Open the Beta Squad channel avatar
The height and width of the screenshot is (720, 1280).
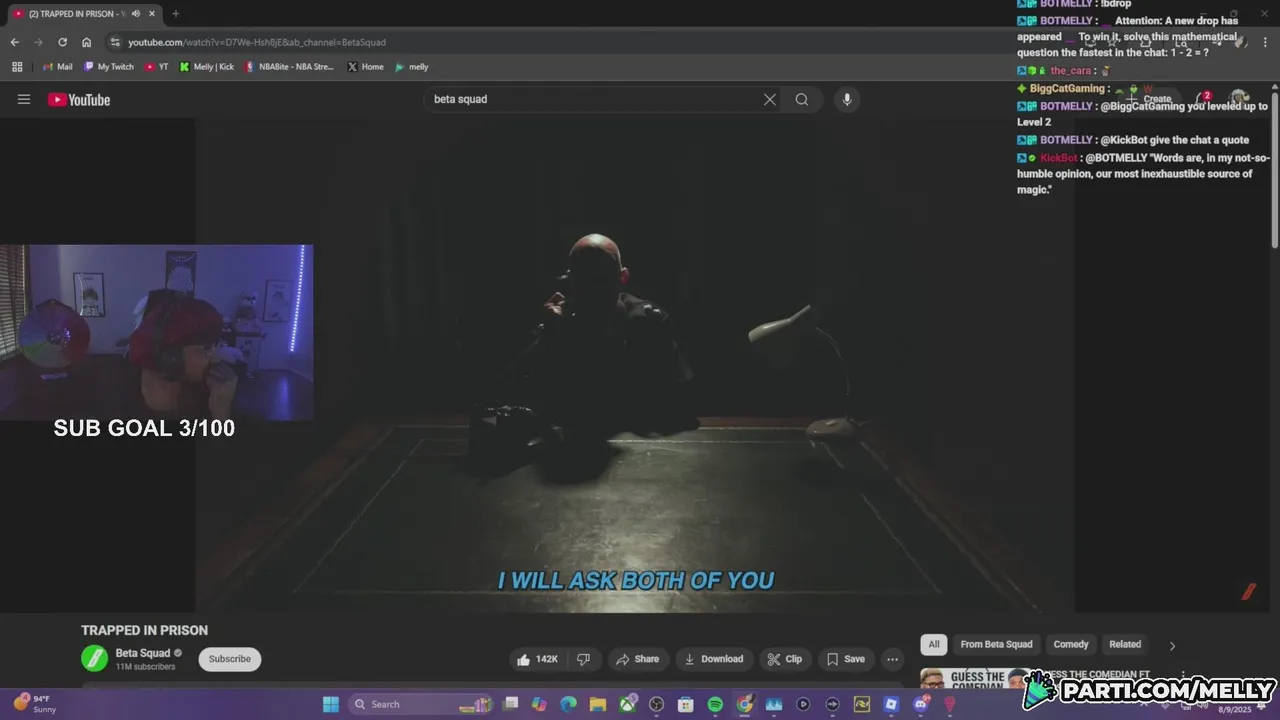[x=94, y=658]
